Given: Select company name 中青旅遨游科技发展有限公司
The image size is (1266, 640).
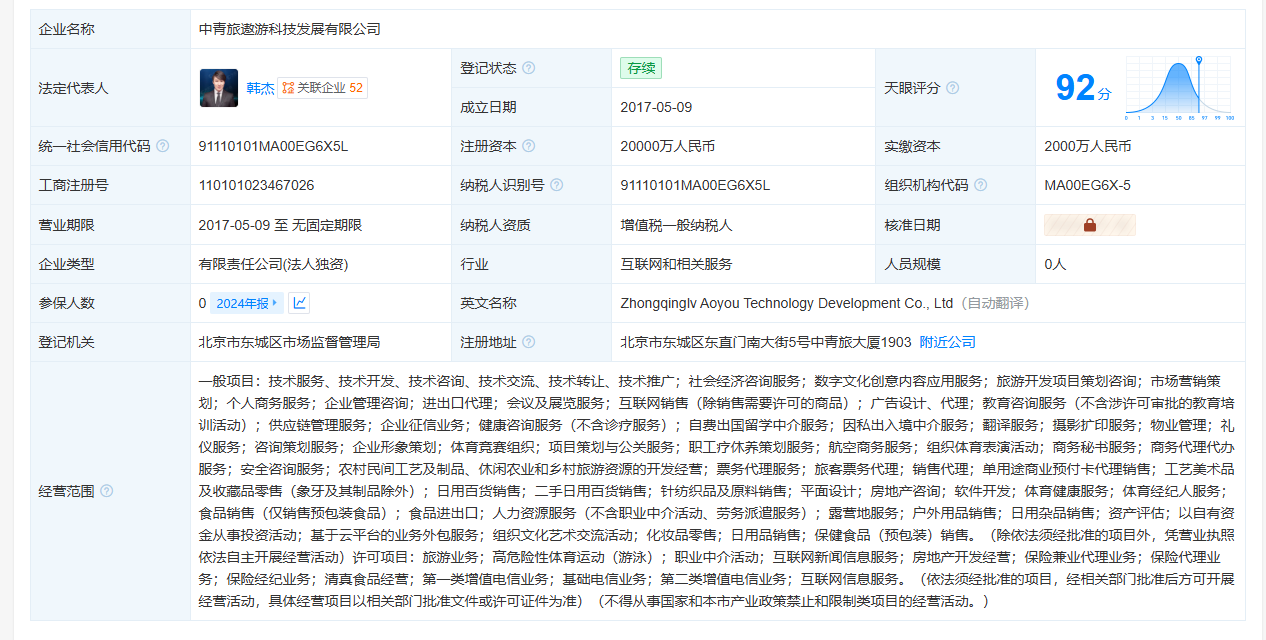Looking at the screenshot, I should (290, 29).
